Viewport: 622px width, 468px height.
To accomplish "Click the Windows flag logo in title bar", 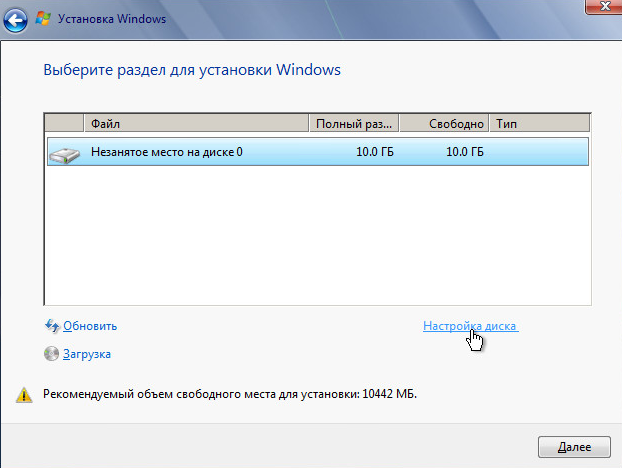I will (43, 19).
